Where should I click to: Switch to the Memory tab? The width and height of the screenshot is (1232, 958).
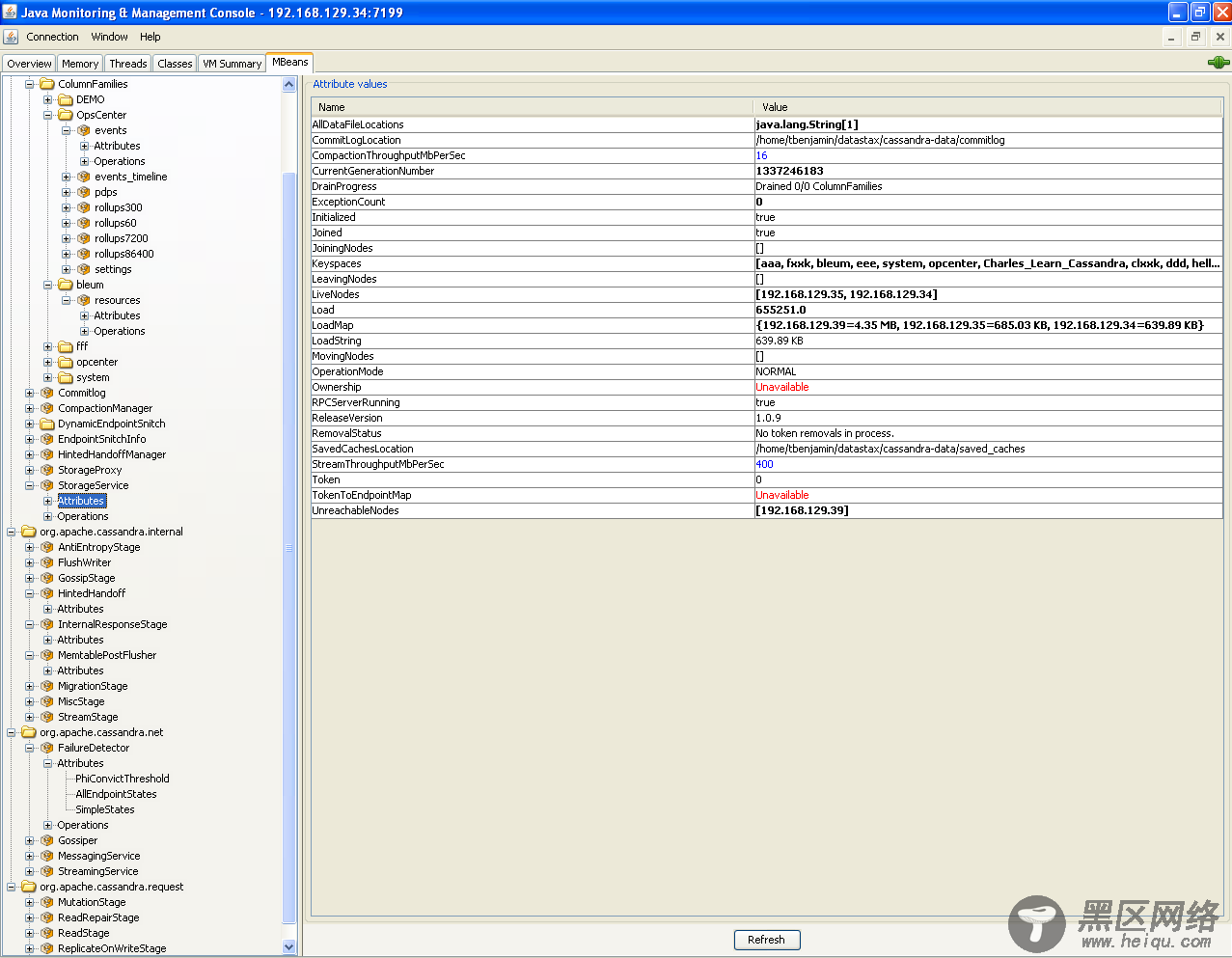click(80, 64)
